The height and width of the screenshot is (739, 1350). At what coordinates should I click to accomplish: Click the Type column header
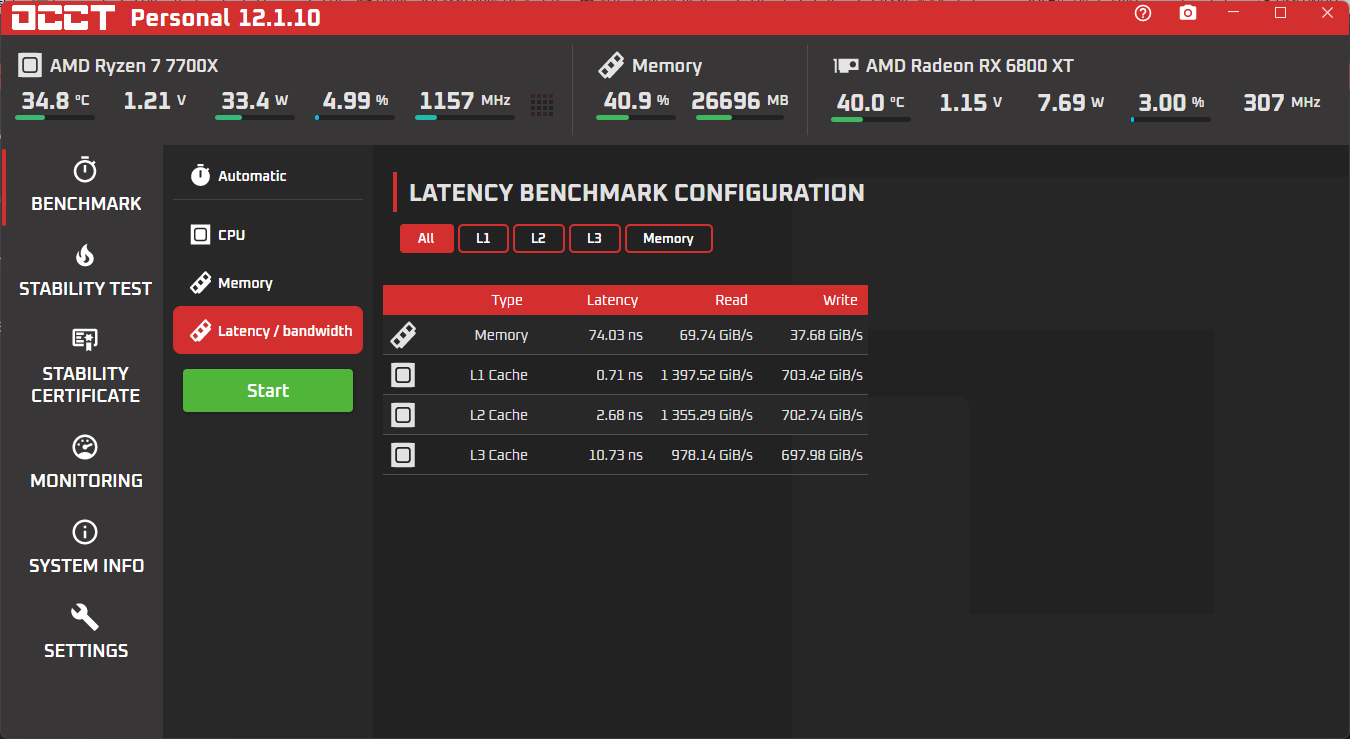[x=507, y=300]
